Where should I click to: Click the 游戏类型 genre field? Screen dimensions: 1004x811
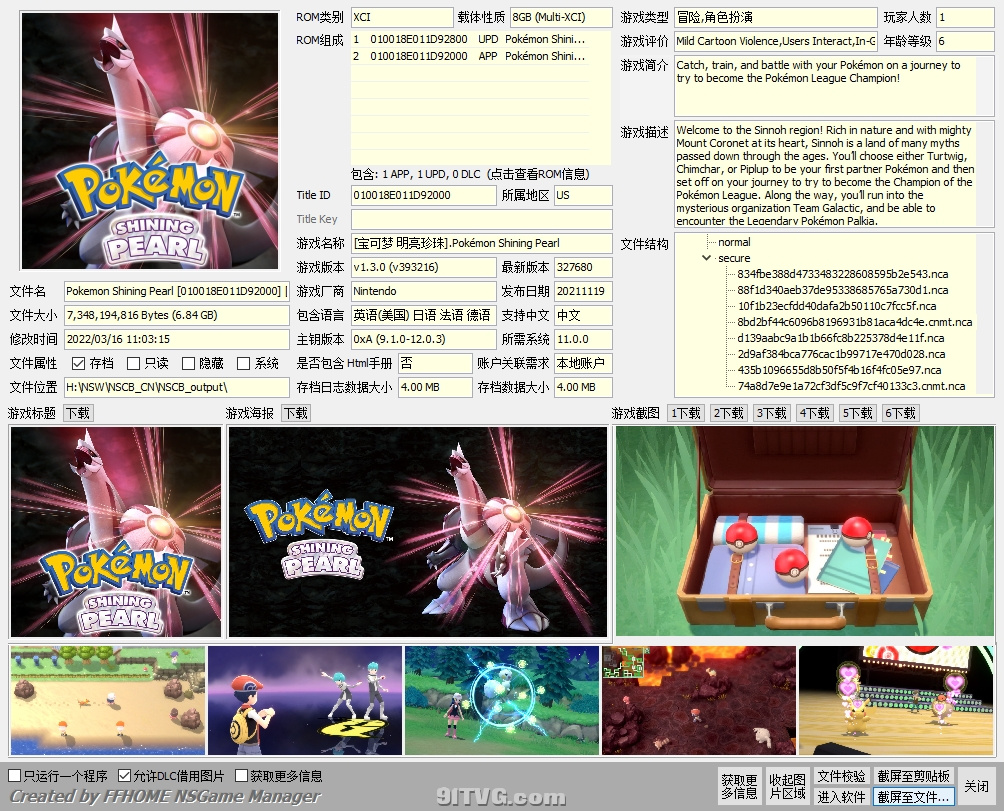click(x=775, y=17)
